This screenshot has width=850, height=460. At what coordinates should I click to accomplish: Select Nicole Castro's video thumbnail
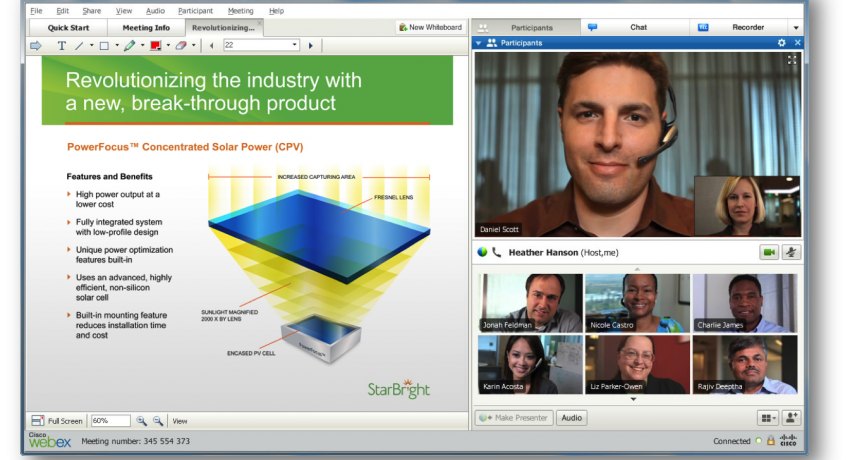[635, 303]
